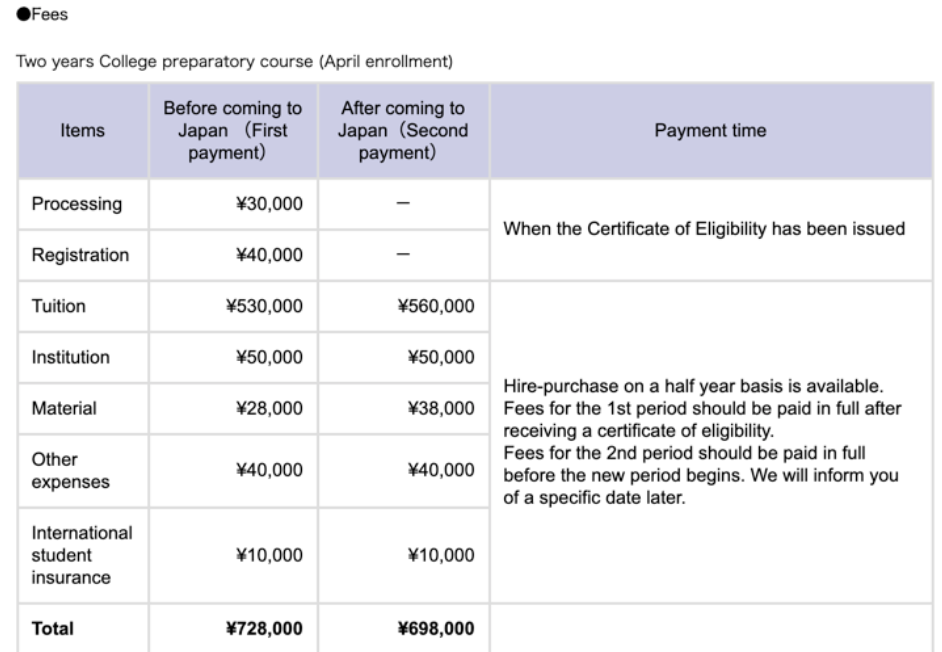Click the Items column header
This screenshot has width=942, height=652.
(x=82, y=131)
